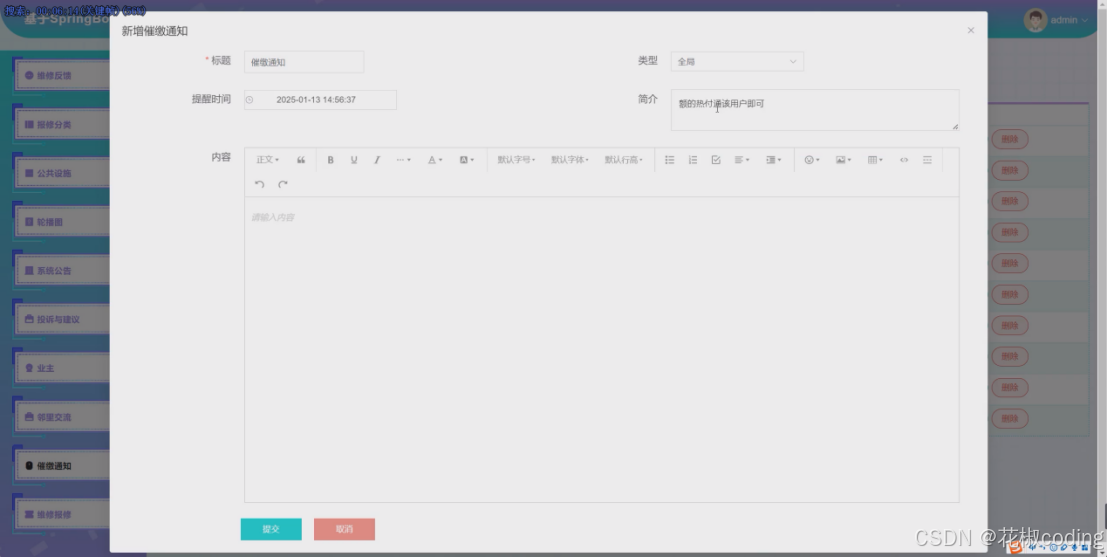The height and width of the screenshot is (558, 1108).
Task: Open 维修反馈 in the sidebar
Action: coord(62,76)
